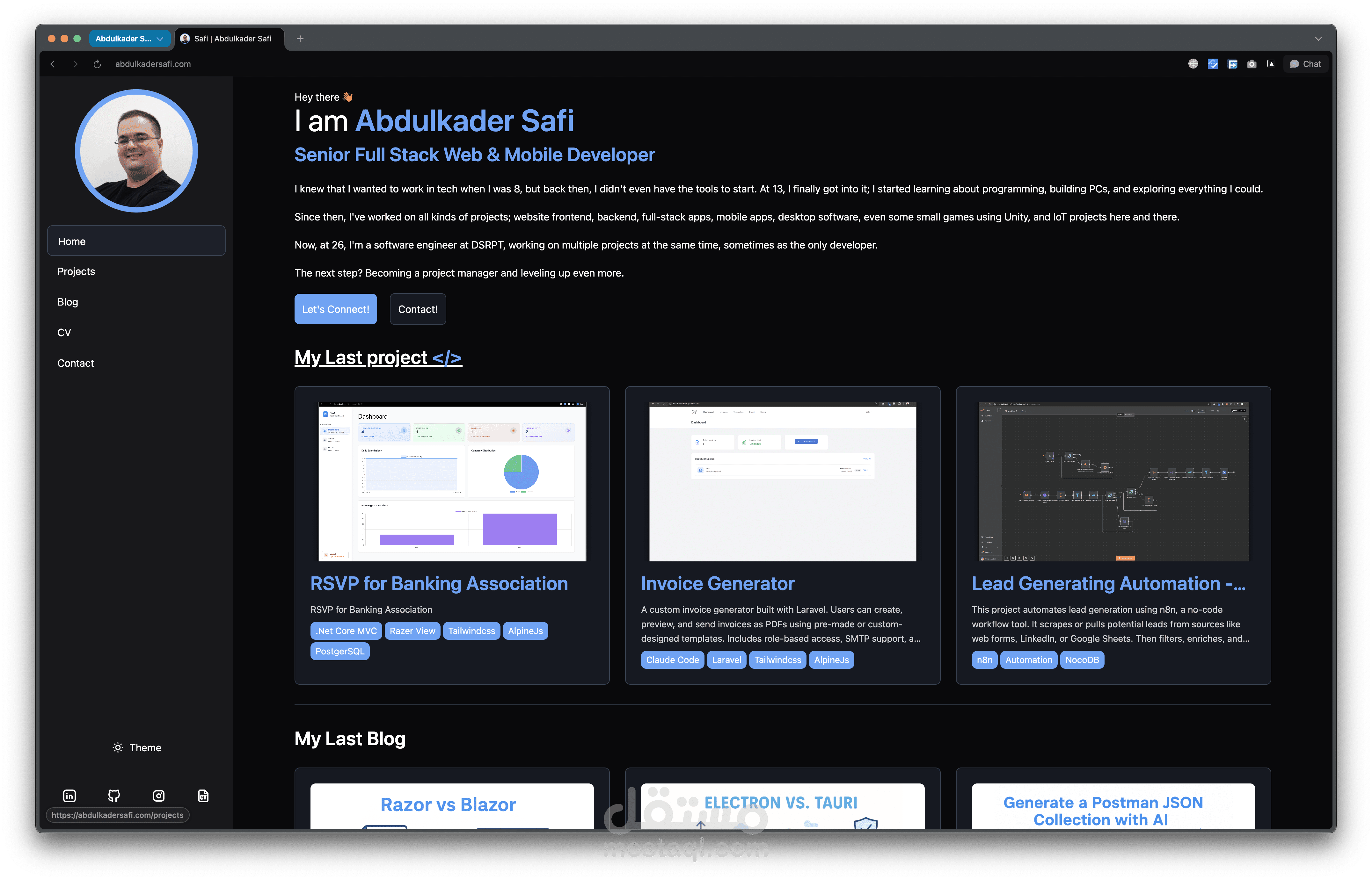The height and width of the screenshot is (880, 1372).
Task: Click the CV file icon in sidebar footer
Action: pos(203,796)
